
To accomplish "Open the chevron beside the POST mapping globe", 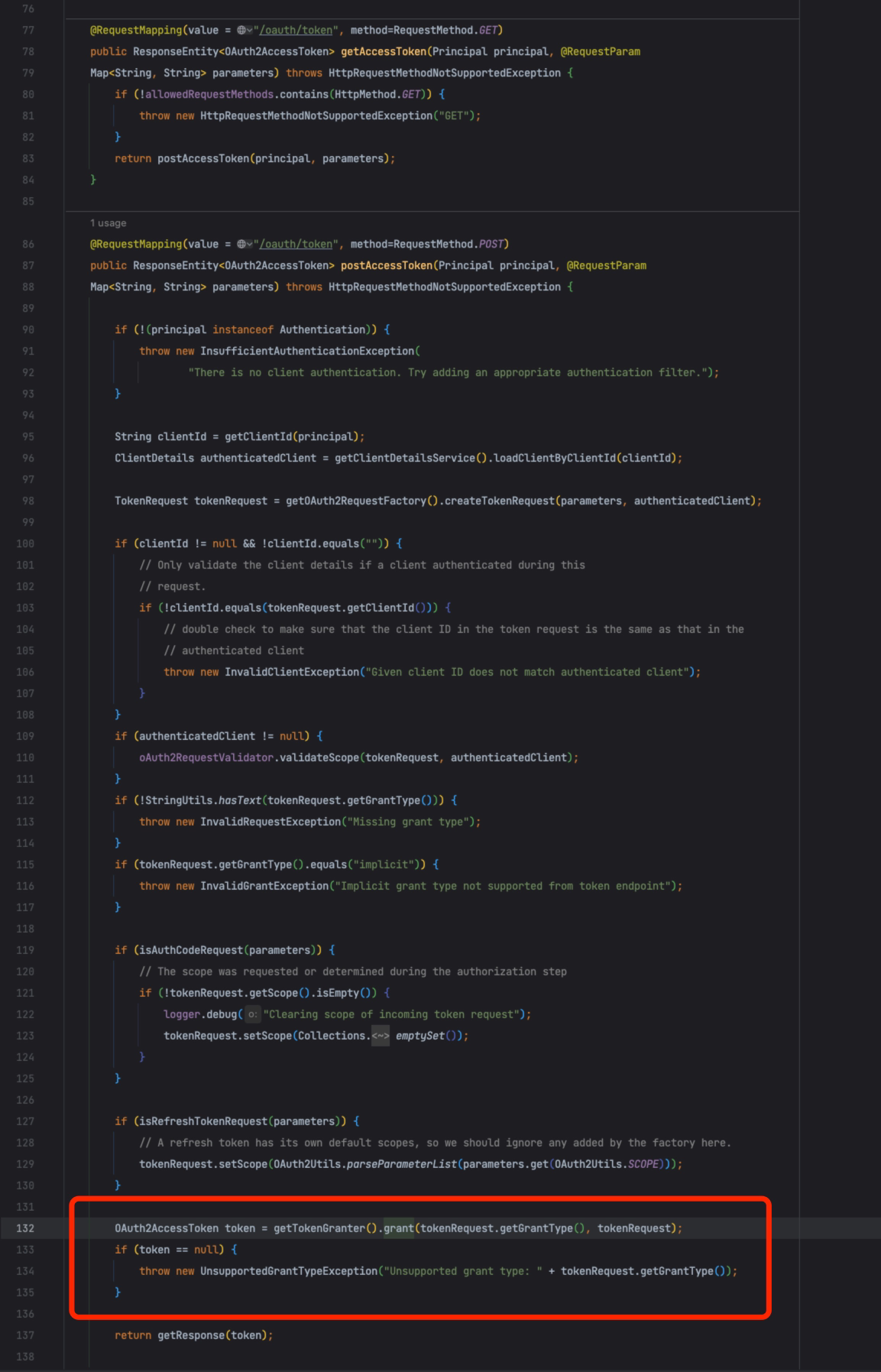I will (249, 245).
